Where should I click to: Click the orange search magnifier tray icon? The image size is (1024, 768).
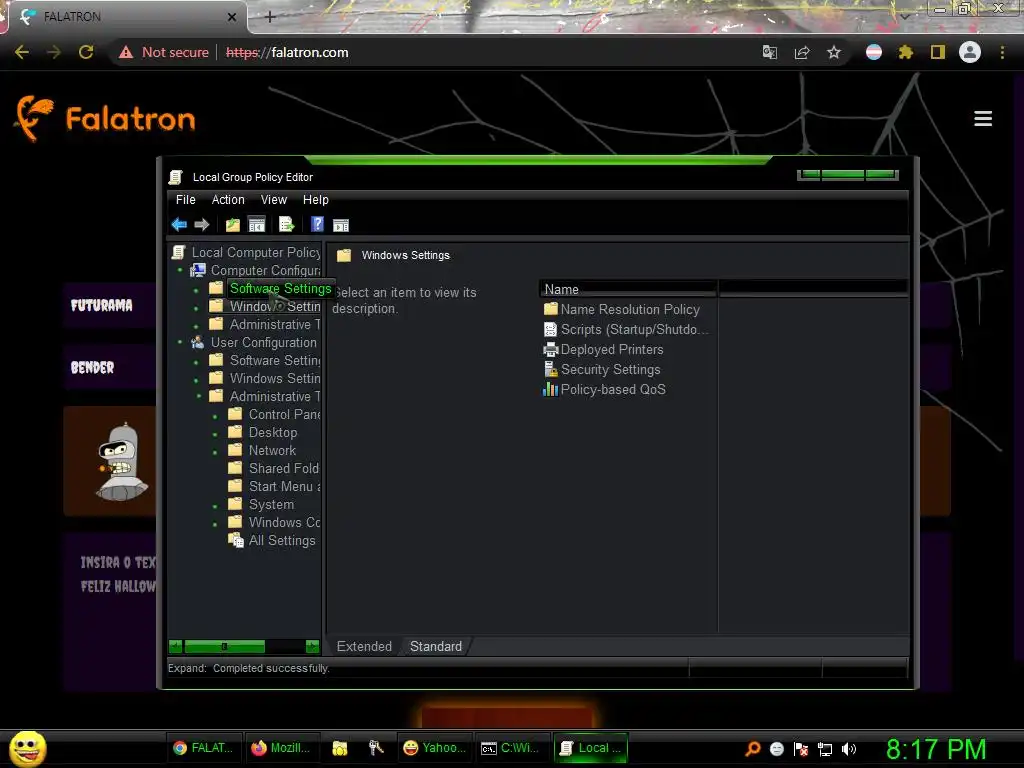click(753, 748)
